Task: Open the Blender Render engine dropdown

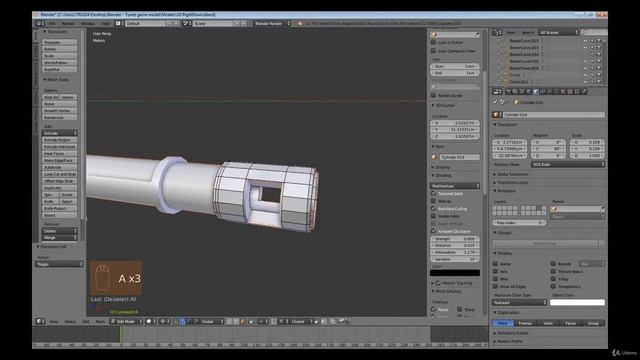Action: coord(272,24)
